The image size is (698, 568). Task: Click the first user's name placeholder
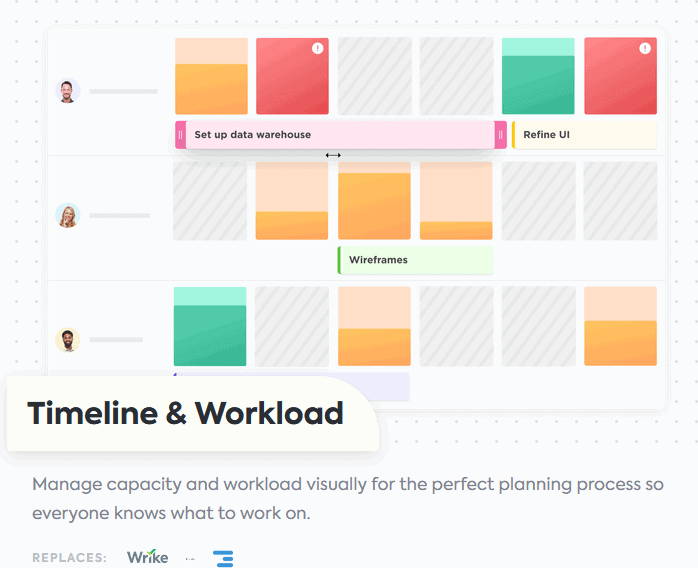tap(123, 91)
